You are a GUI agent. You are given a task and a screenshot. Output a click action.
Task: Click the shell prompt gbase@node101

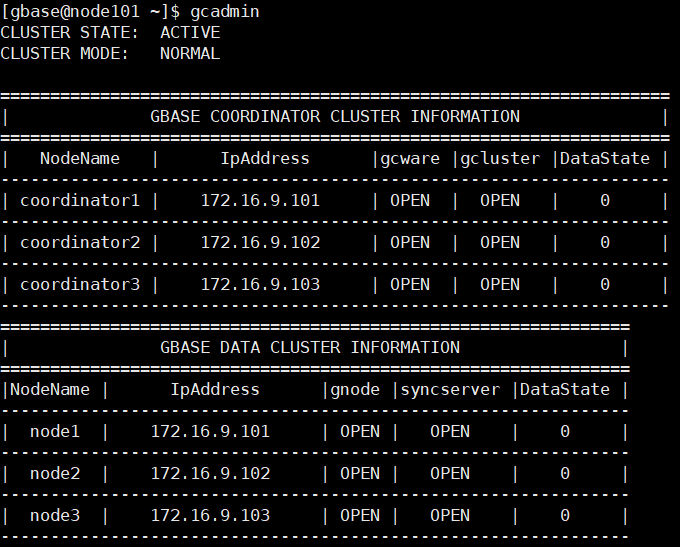point(75,12)
